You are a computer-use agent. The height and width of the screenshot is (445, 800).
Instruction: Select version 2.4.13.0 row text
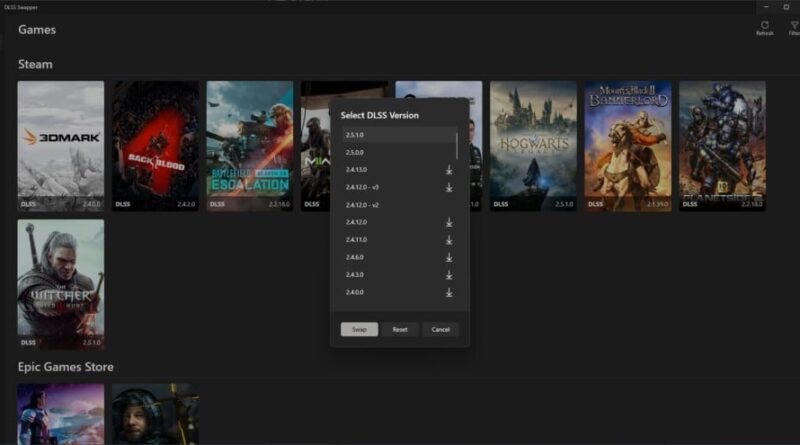356,170
